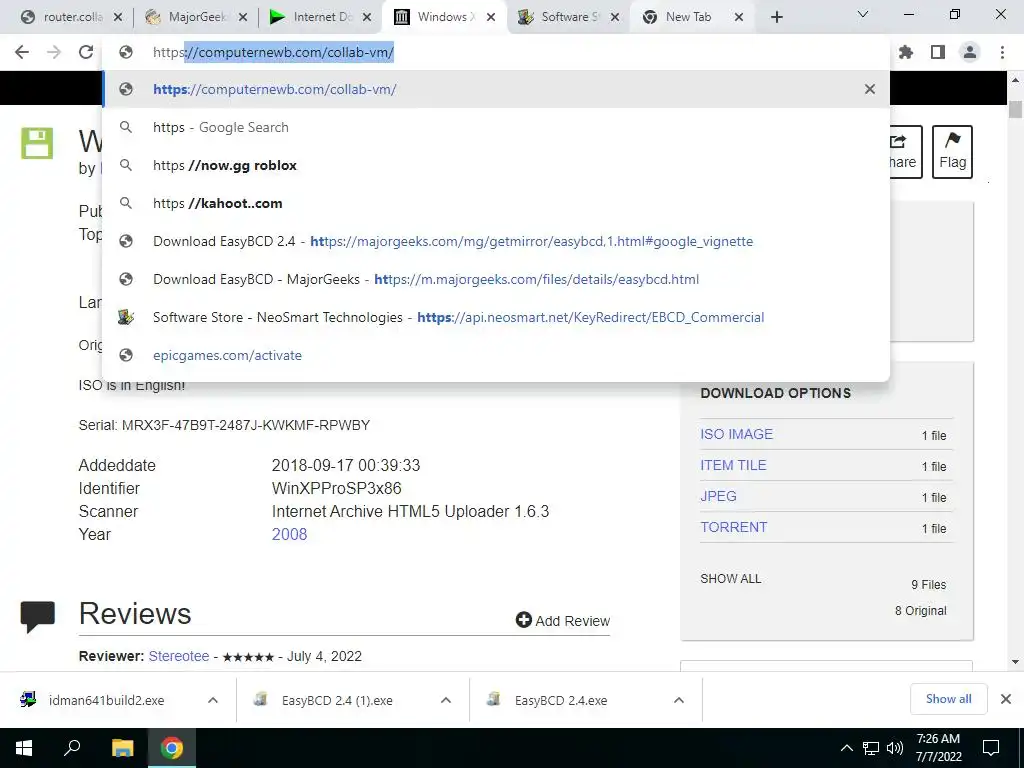Image resolution: width=1024 pixels, height=768 pixels.
Task: Open the Chrome profile avatar
Action: pyautogui.click(x=970, y=52)
